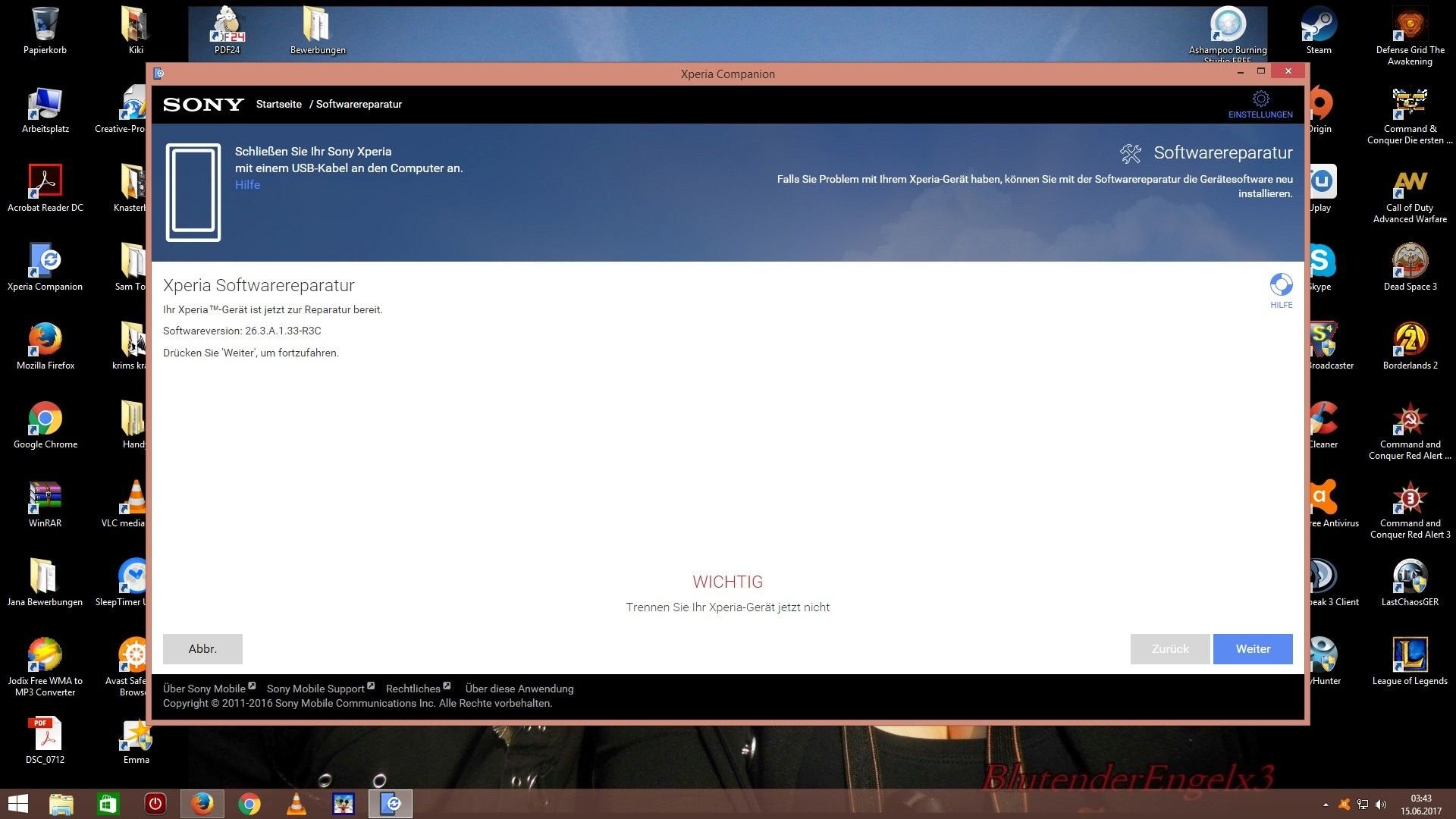1456x819 pixels.
Task: Launch Command & Conquer Die ersten shortcut
Action: [x=1410, y=115]
